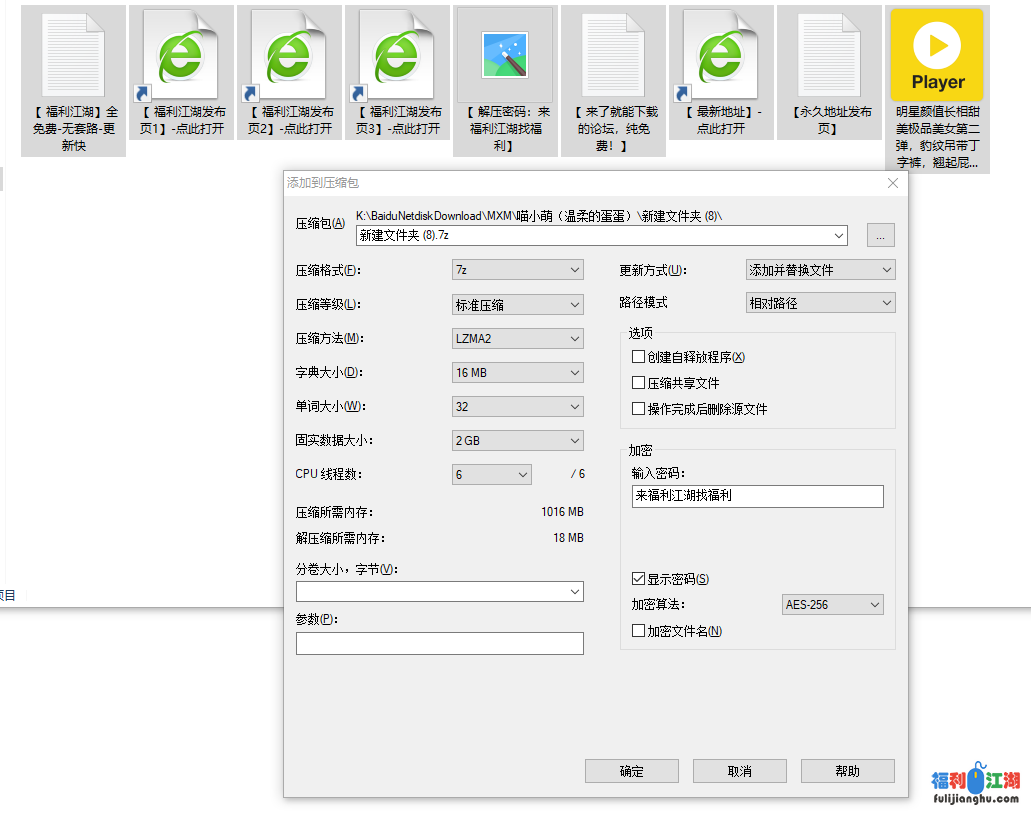1031x814 pixels.
Task: Enable 加密文件名 checkbox
Action: [x=639, y=631]
